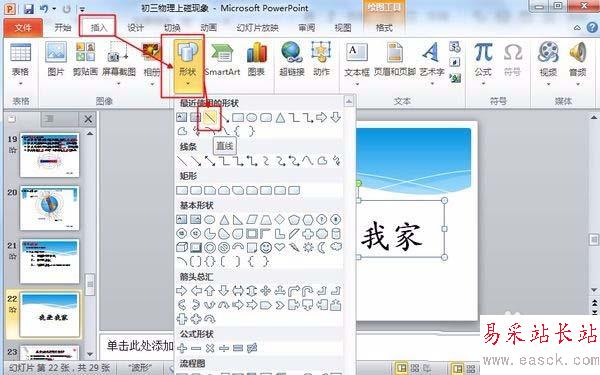Screen dimensions: 600x375
Task: Switch to normal view in status bar
Action: [x=401, y=368]
